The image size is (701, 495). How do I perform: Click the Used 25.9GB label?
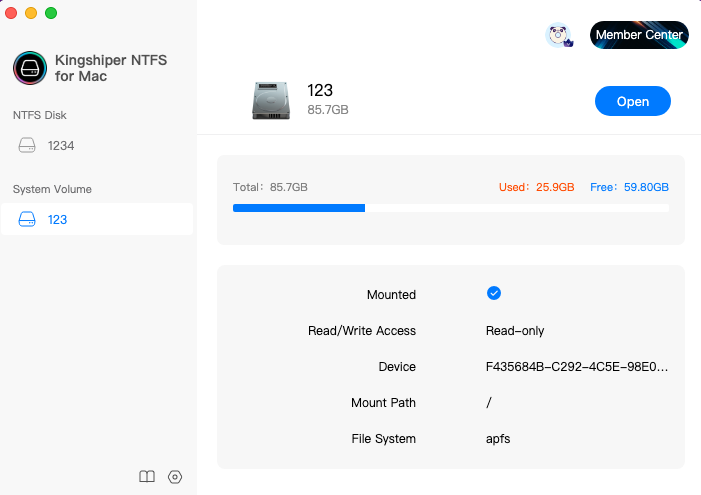536,187
